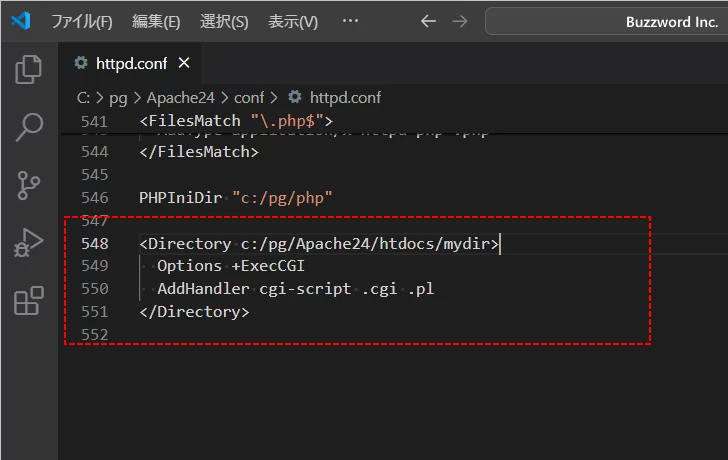The image size is (728, 460).
Task: Open the Explorer view in activity bar
Action: [29, 69]
